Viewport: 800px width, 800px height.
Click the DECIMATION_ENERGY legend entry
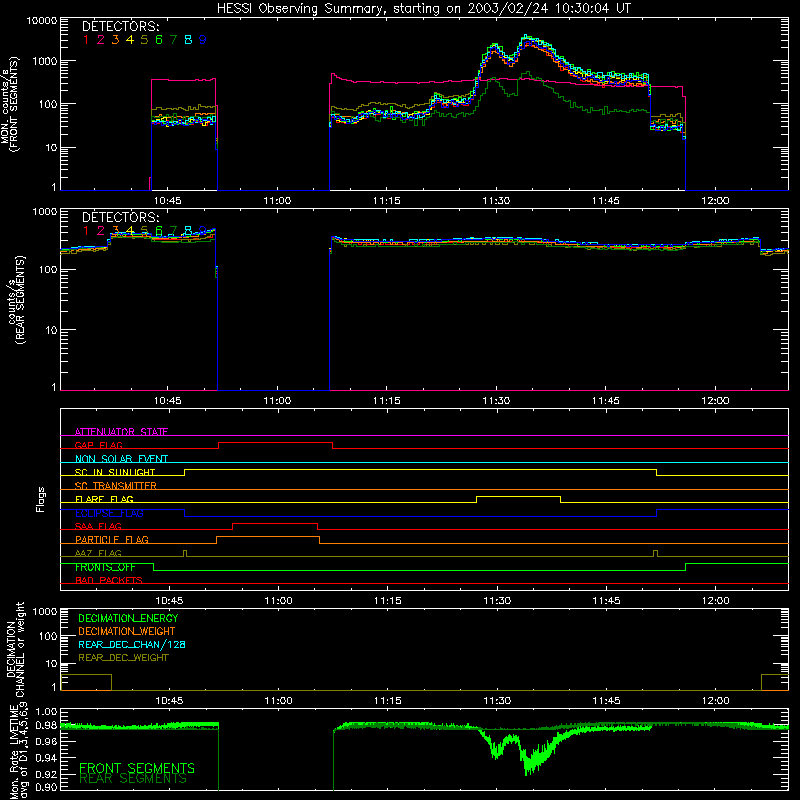(128, 618)
